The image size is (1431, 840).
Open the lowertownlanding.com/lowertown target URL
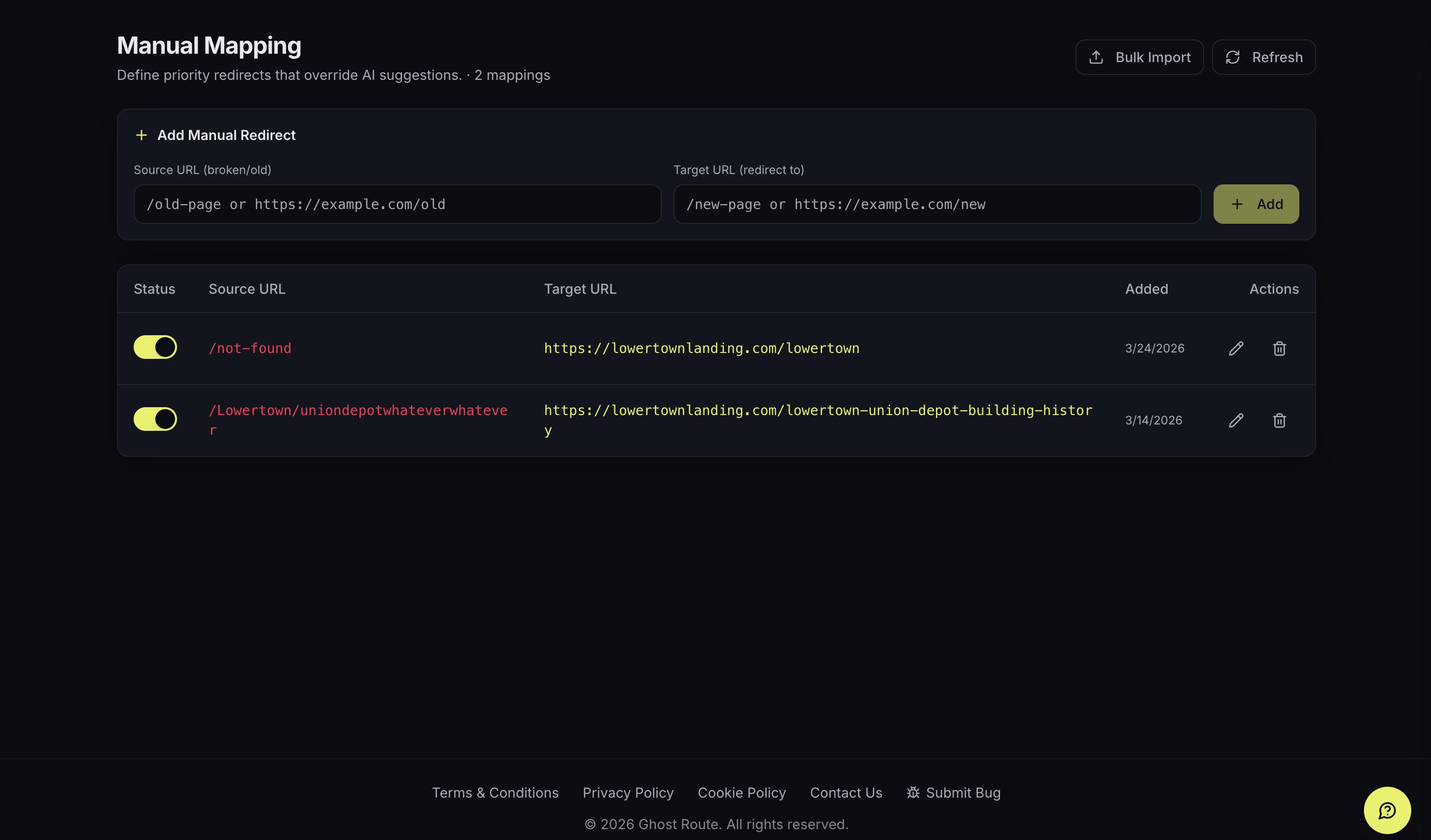tap(701, 348)
